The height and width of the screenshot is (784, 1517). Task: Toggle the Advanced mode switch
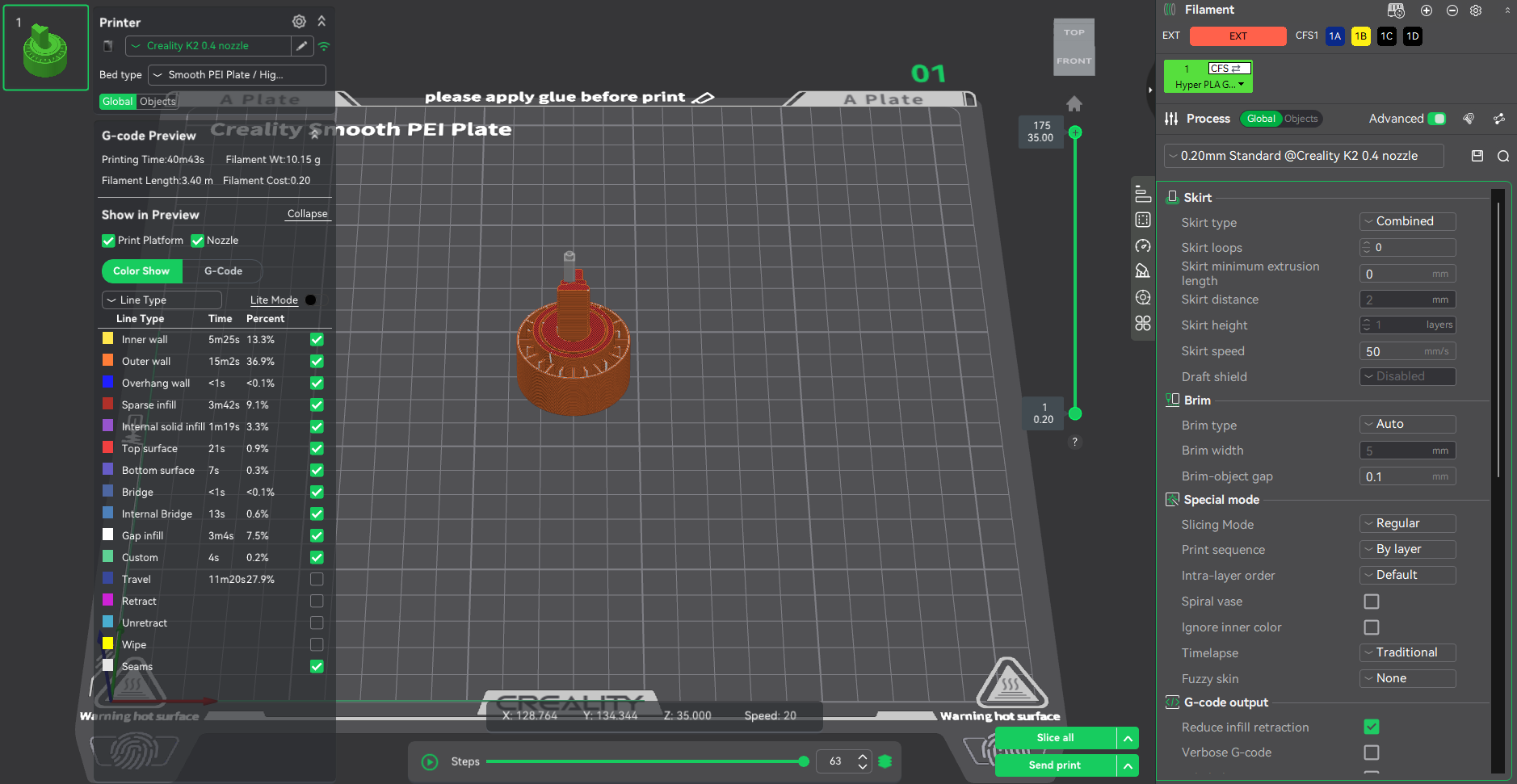coord(1437,119)
